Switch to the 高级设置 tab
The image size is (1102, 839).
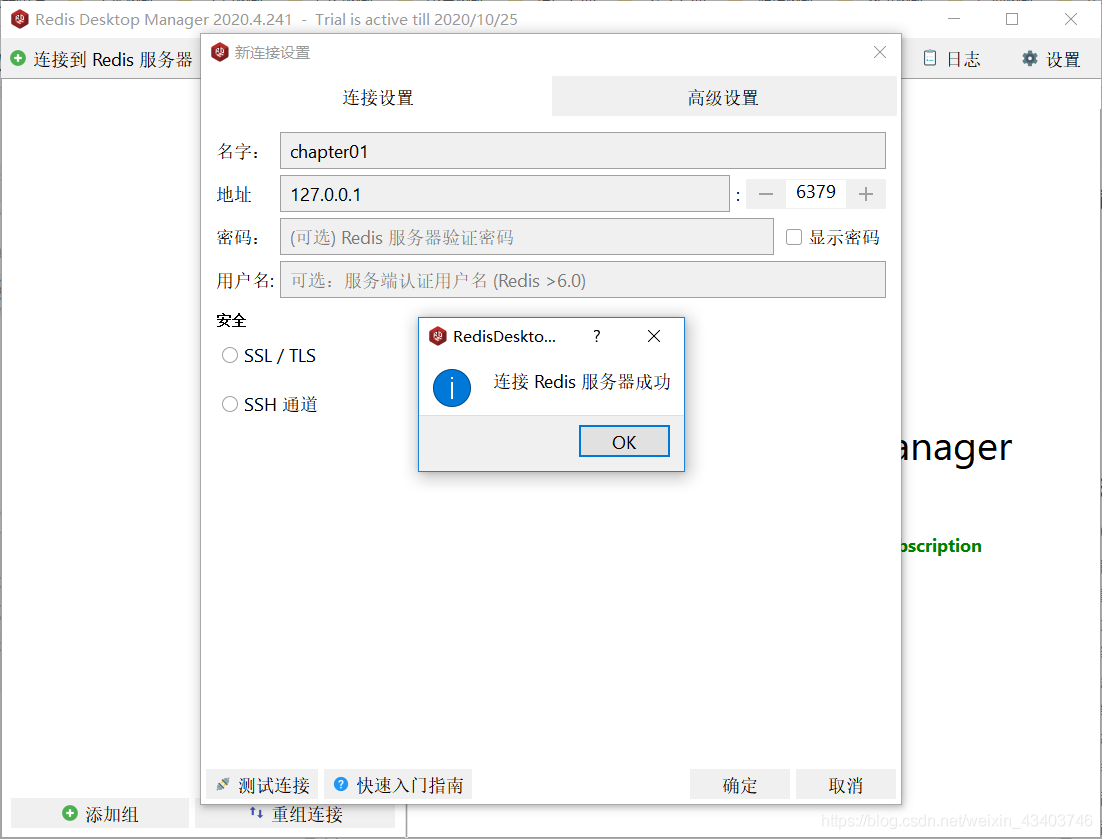[x=723, y=97]
